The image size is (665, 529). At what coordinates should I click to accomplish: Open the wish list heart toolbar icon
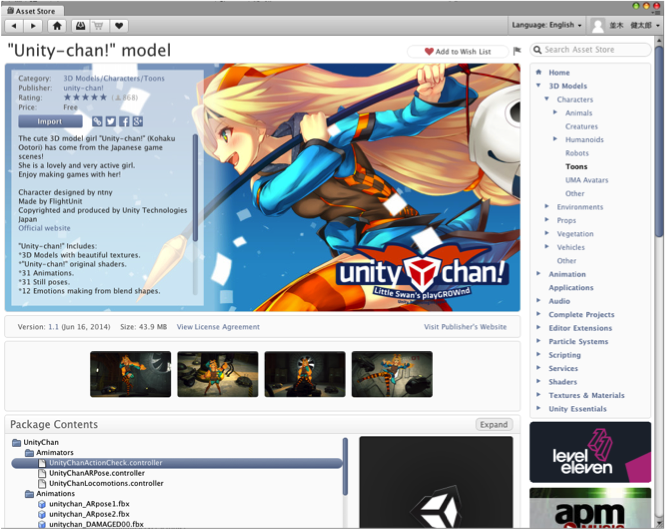point(119,26)
